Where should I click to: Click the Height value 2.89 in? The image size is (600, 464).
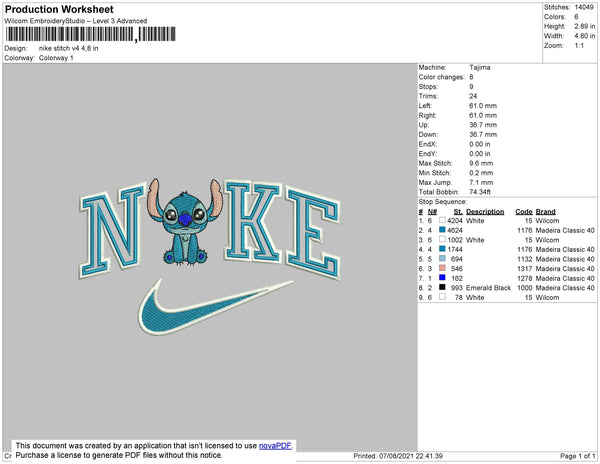pos(585,26)
